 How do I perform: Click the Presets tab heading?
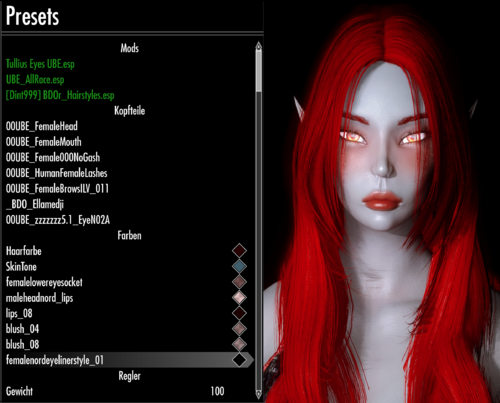[x=32, y=16]
